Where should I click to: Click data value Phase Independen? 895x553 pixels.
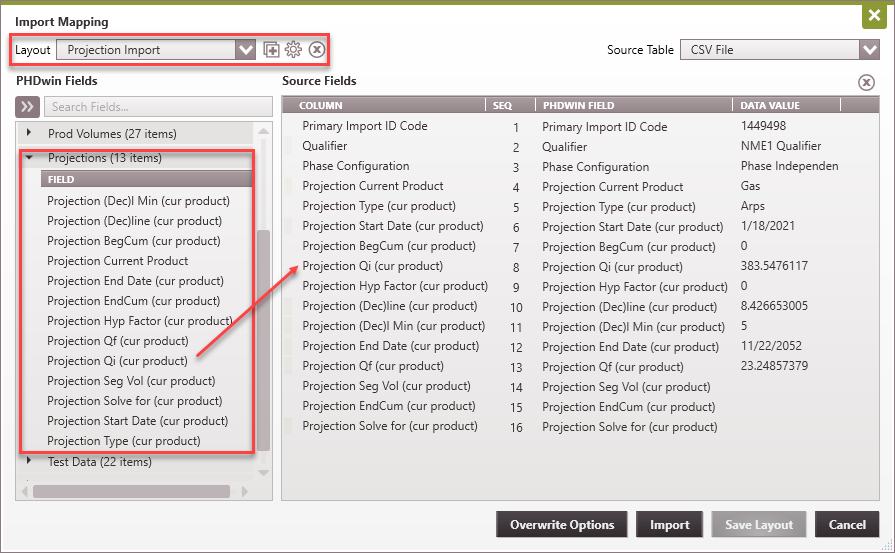click(x=789, y=166)
